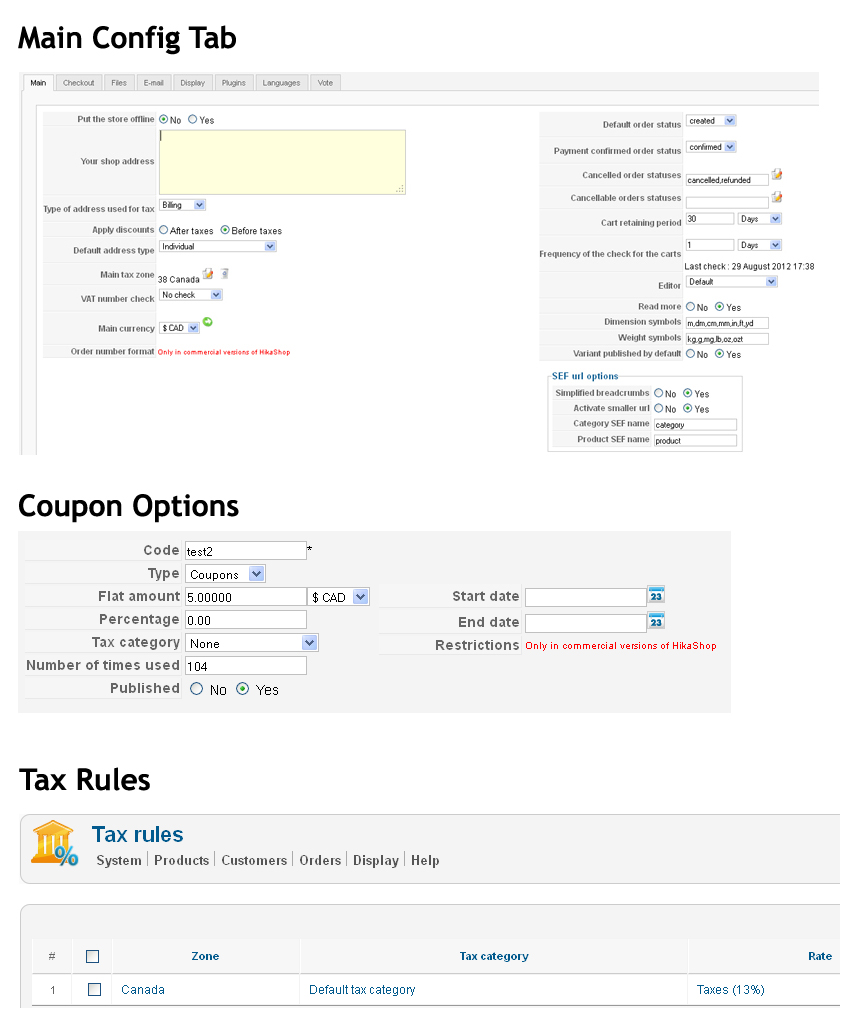Select Yes for Put the store offline
862x1036 pixels.
point(193,120)
